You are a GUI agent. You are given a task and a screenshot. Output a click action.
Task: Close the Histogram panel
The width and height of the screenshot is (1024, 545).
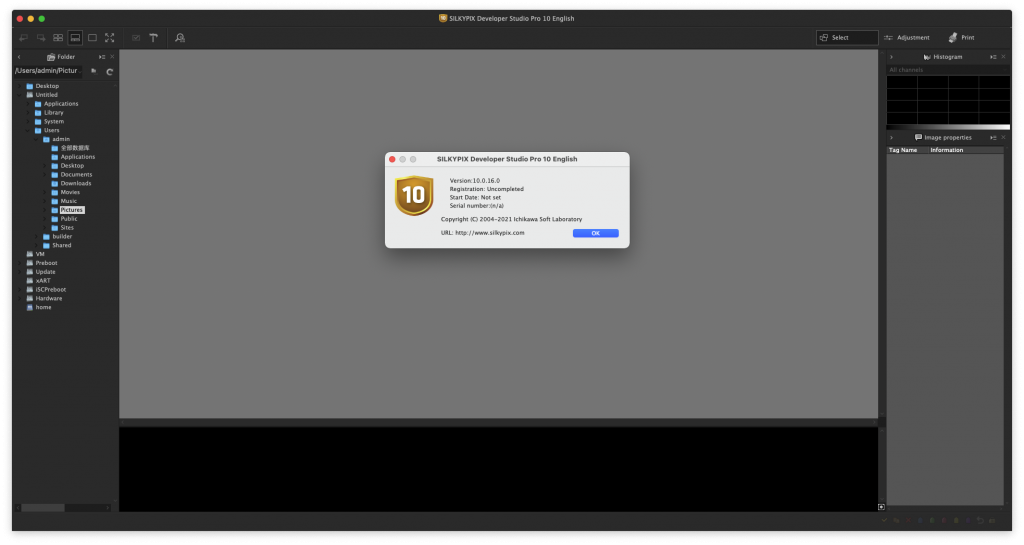coord(1004,57)
